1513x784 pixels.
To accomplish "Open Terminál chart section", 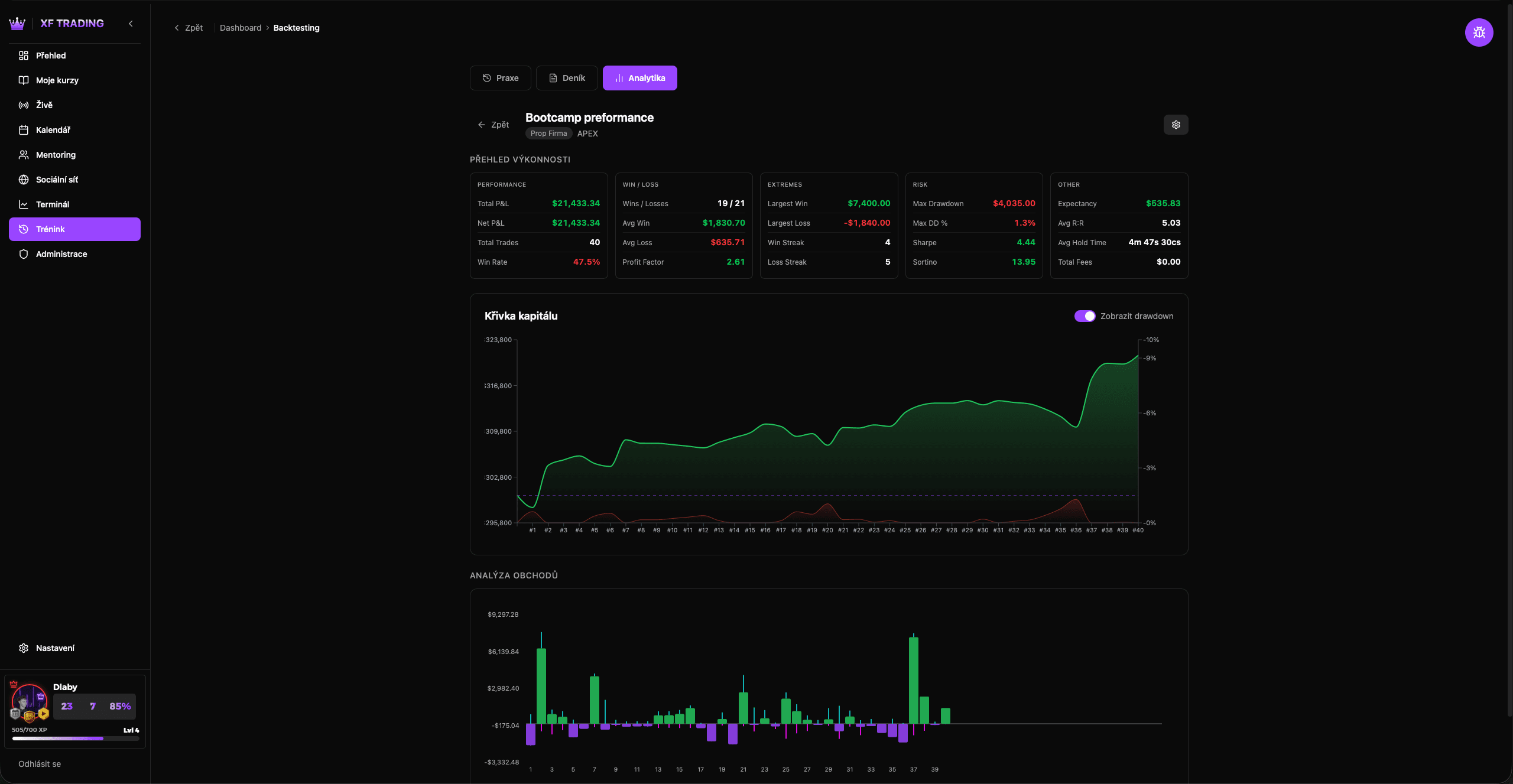I will point(52,204).
